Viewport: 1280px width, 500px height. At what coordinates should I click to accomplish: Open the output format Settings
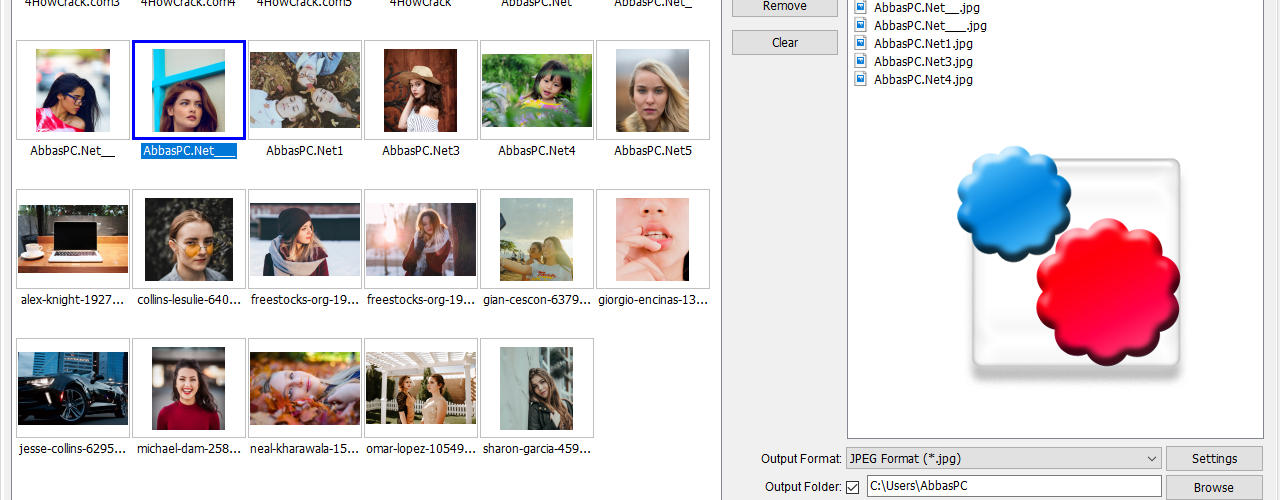point(1214,458)
